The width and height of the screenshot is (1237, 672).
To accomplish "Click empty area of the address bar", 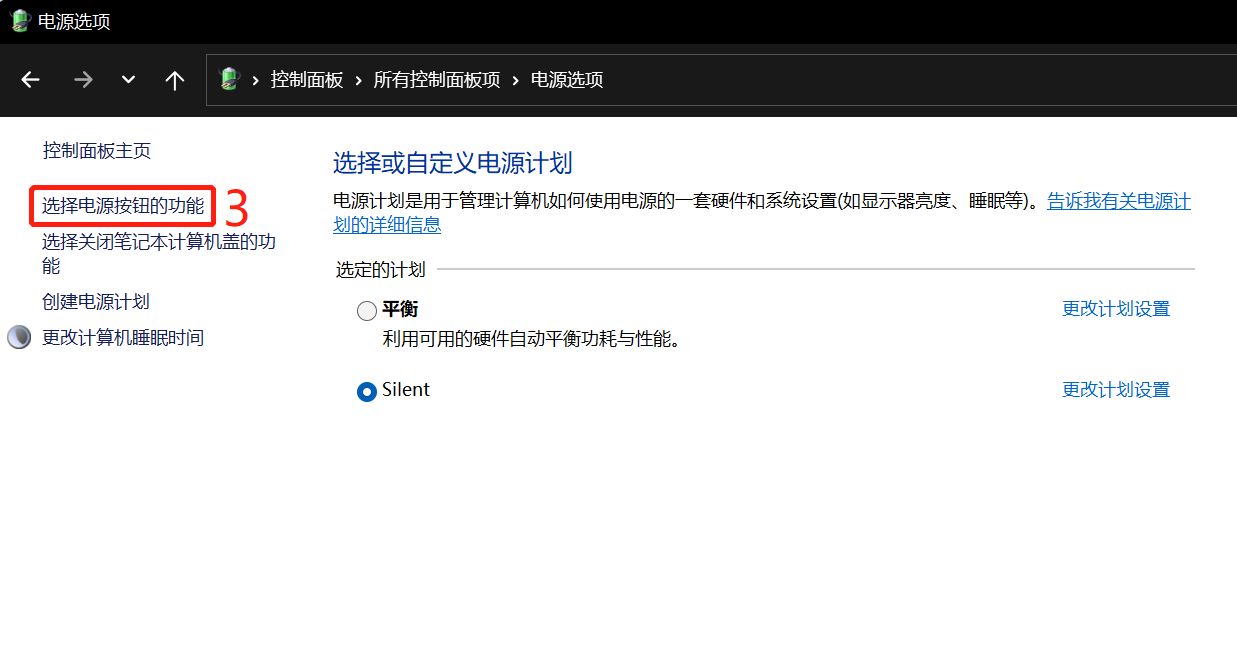I will pyautogui.click(x=900, y=80).
